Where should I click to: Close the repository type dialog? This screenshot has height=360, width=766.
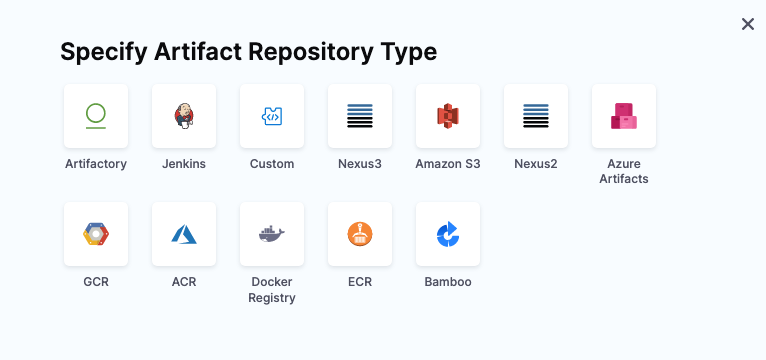pos(747,24)
